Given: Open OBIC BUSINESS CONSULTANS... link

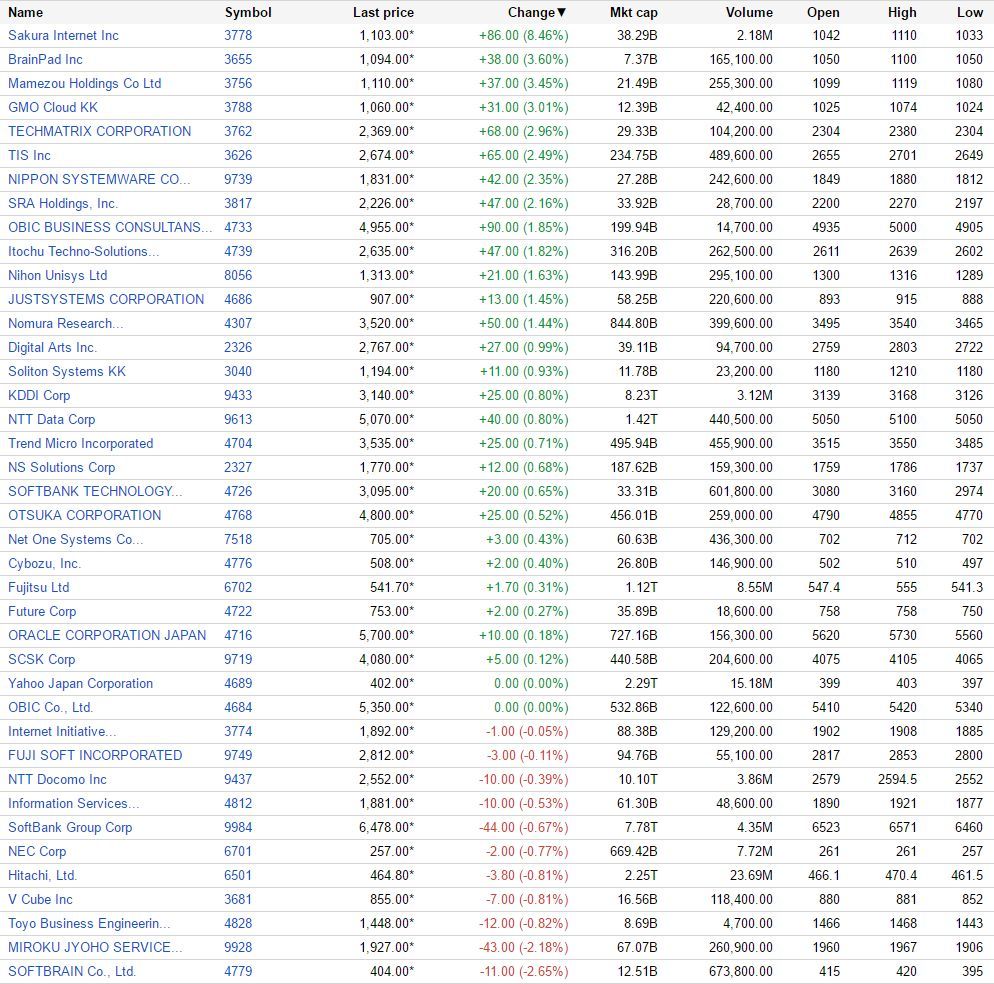Looking at the screenshot, I should coord(110,228).
